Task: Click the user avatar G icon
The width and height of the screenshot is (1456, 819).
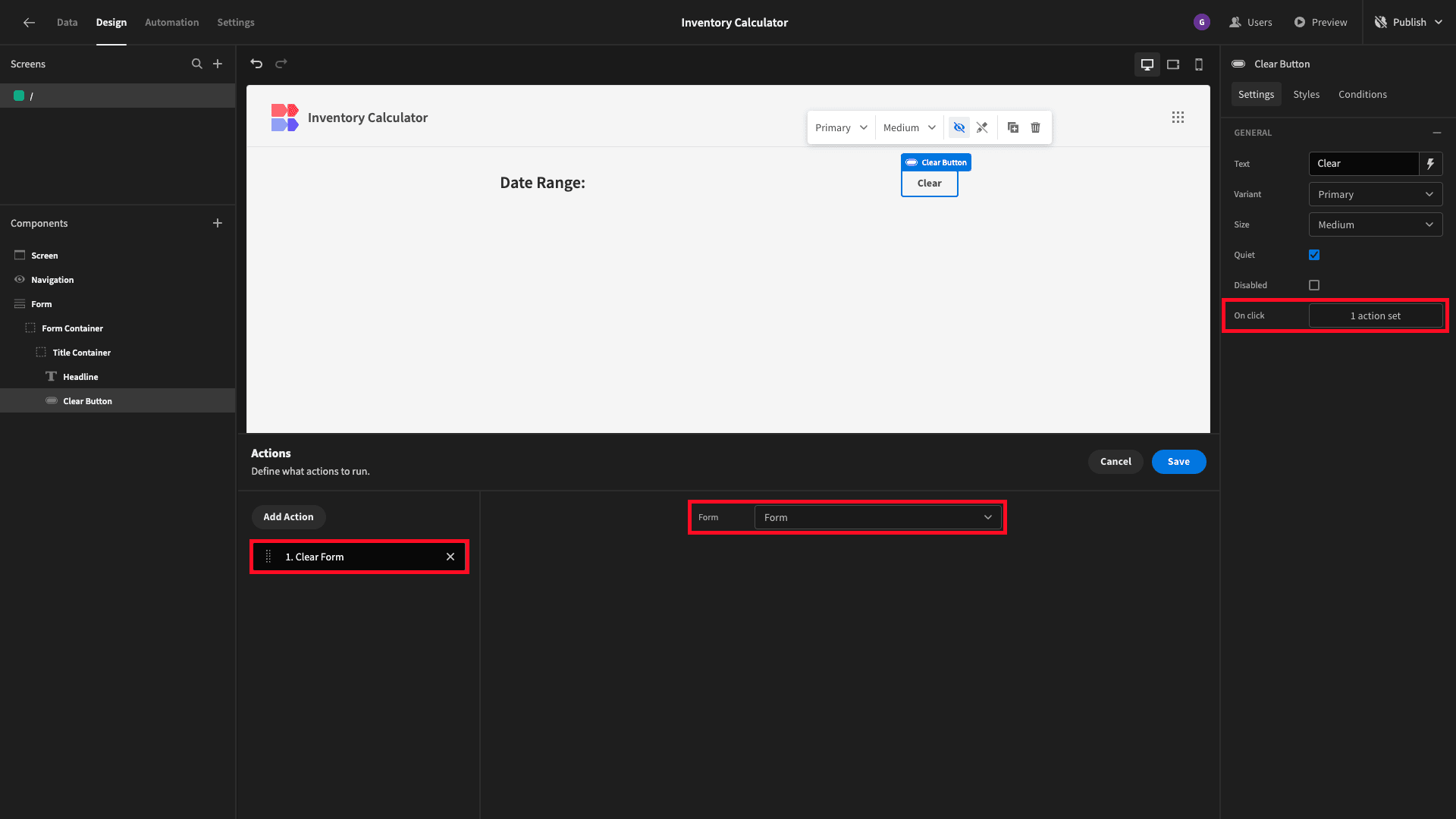Action: point(1201,22)
